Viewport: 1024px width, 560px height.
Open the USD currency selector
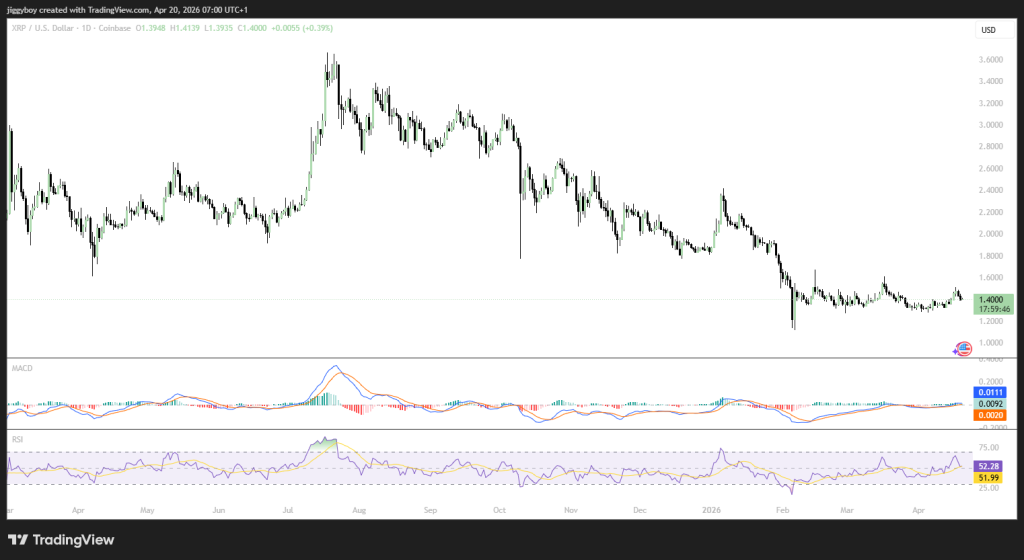coord(987,30)
